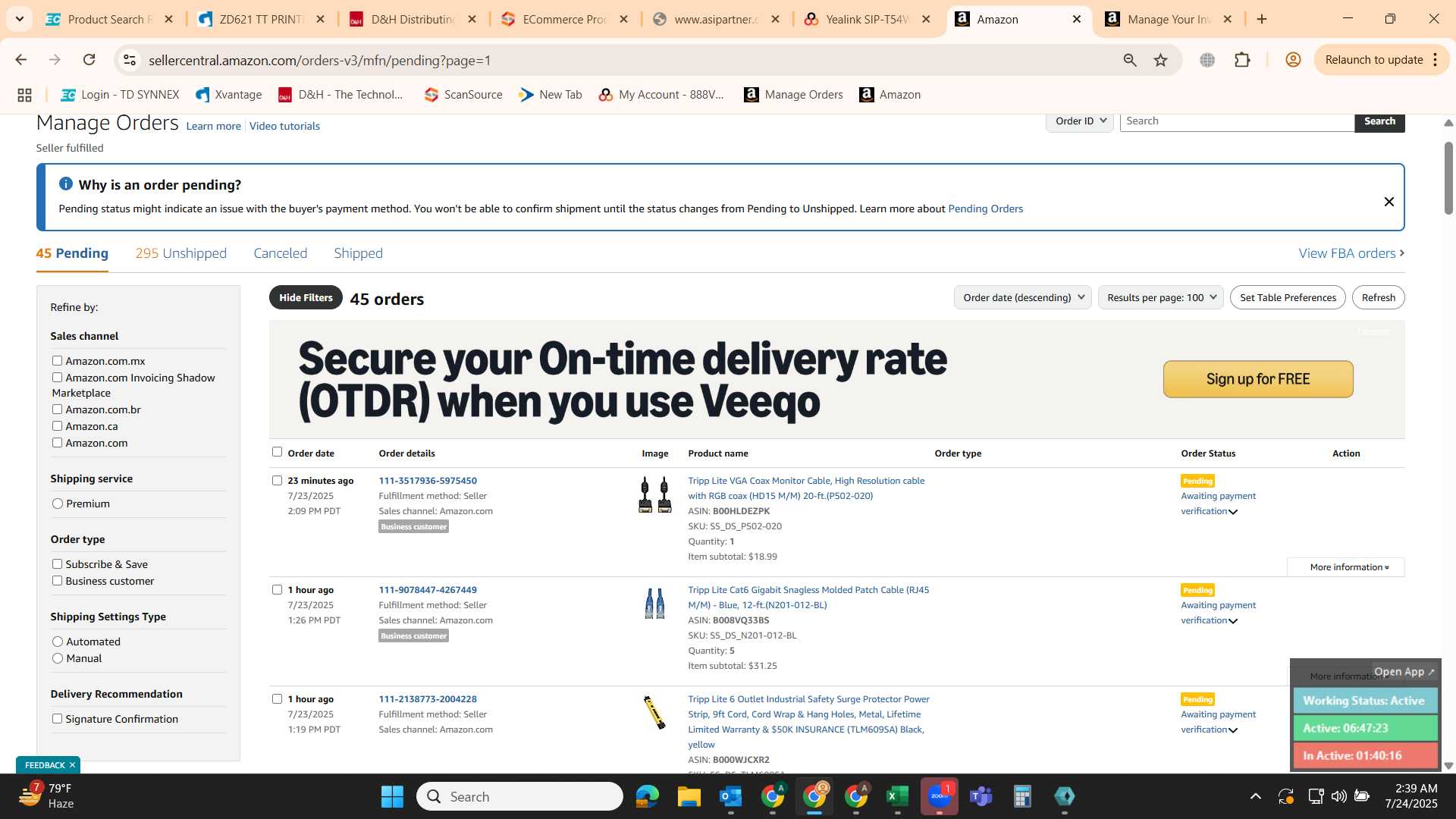Launch Microsoft Edge from the taskbar
The height and width of the screenshot is (819, 1456).
pos(647,796)
